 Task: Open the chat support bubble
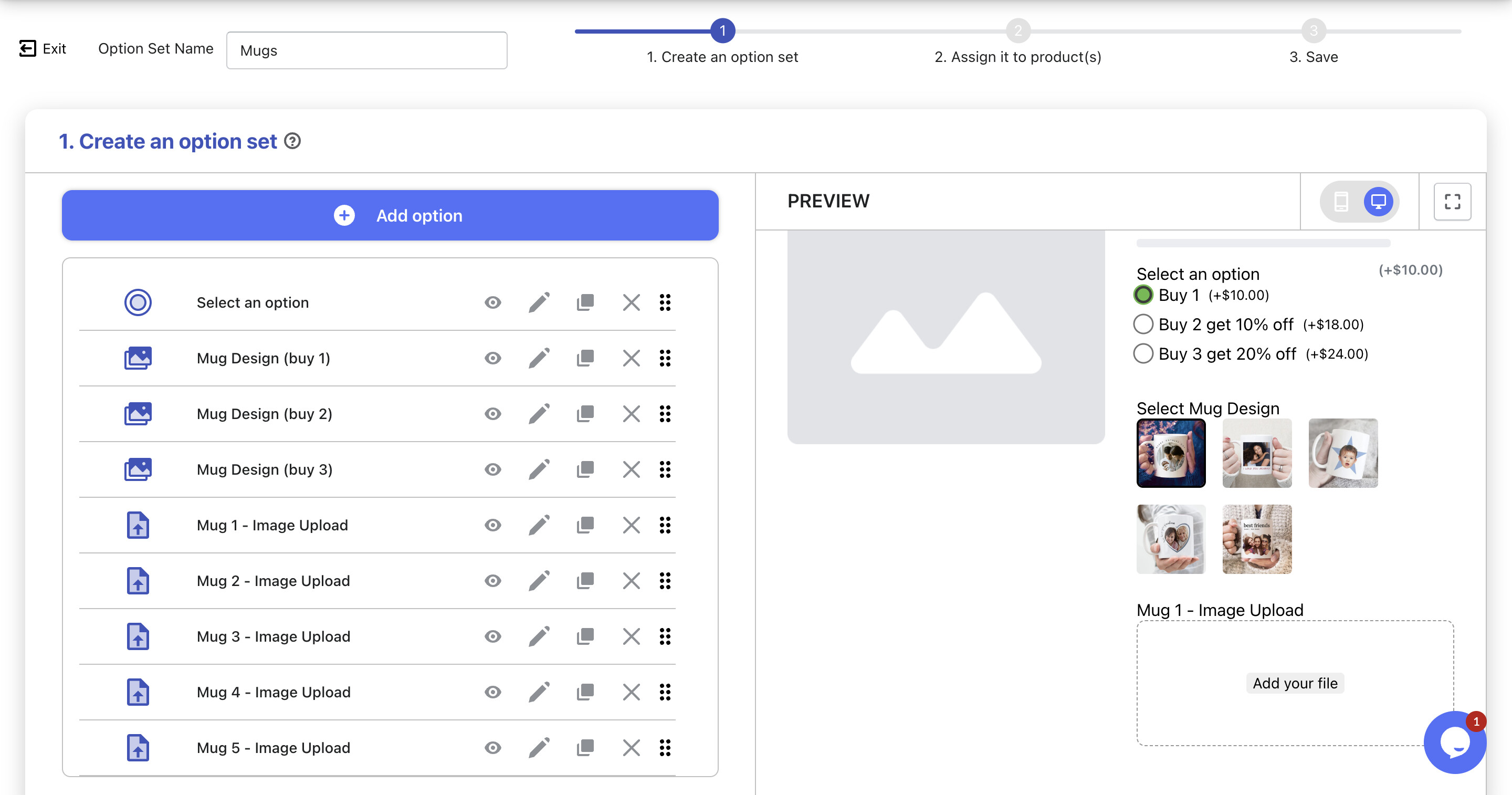(x=1454, y=742)
